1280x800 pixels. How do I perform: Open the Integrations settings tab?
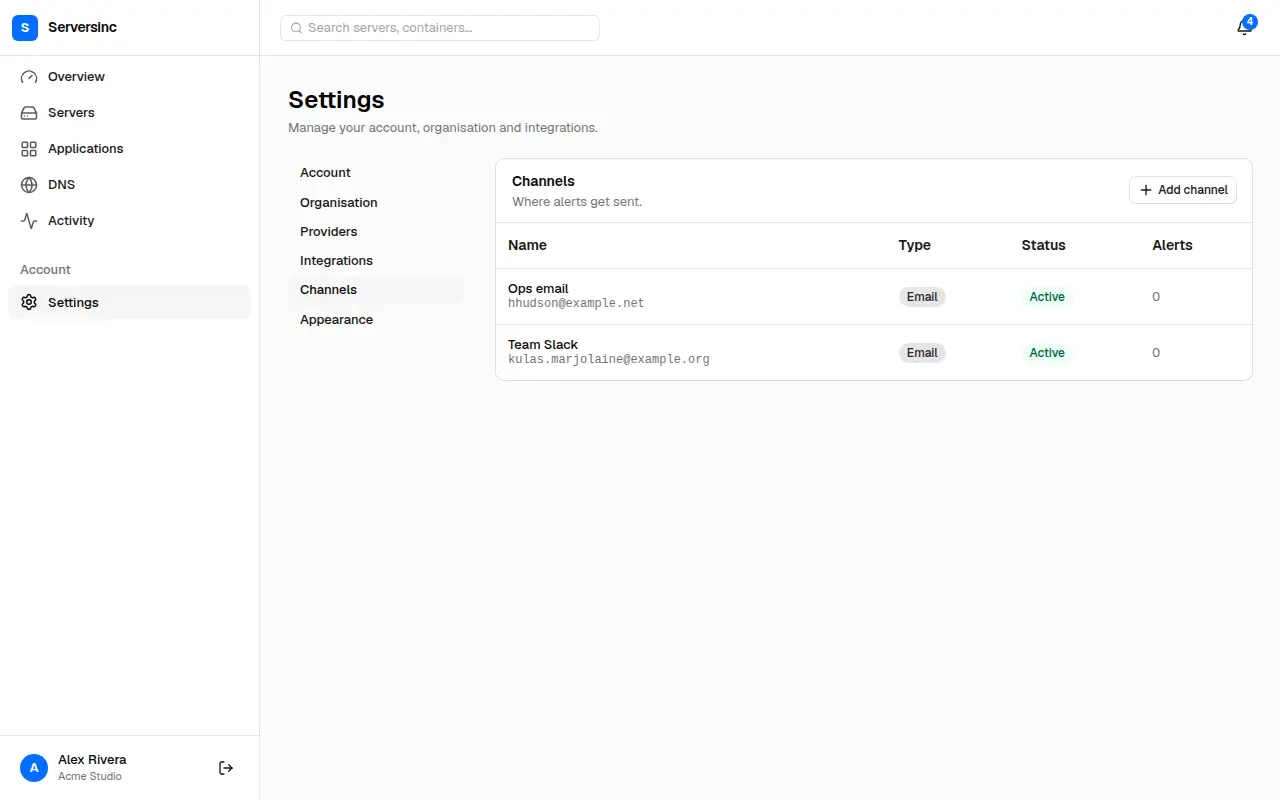pyautogui.click(x=376, y=261)
